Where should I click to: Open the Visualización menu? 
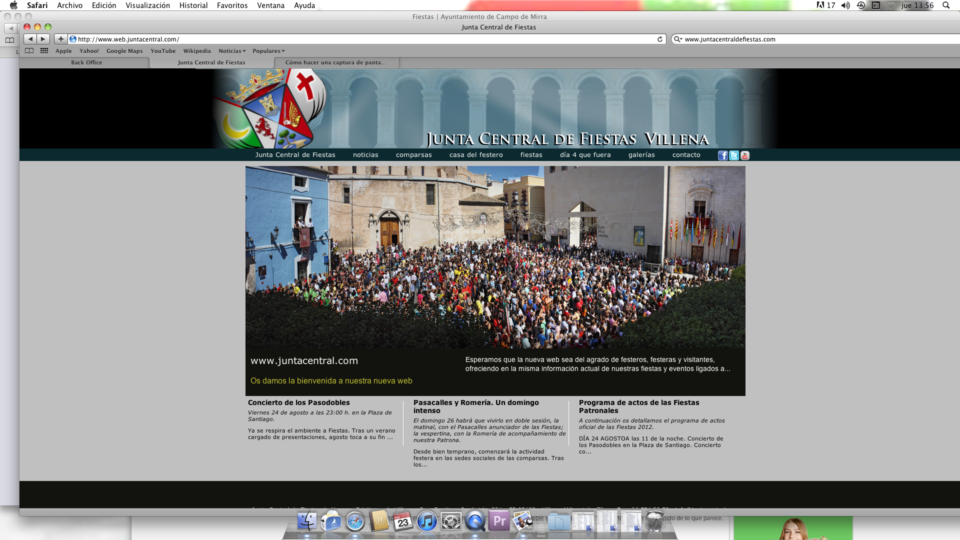click(x=148, y=5)
